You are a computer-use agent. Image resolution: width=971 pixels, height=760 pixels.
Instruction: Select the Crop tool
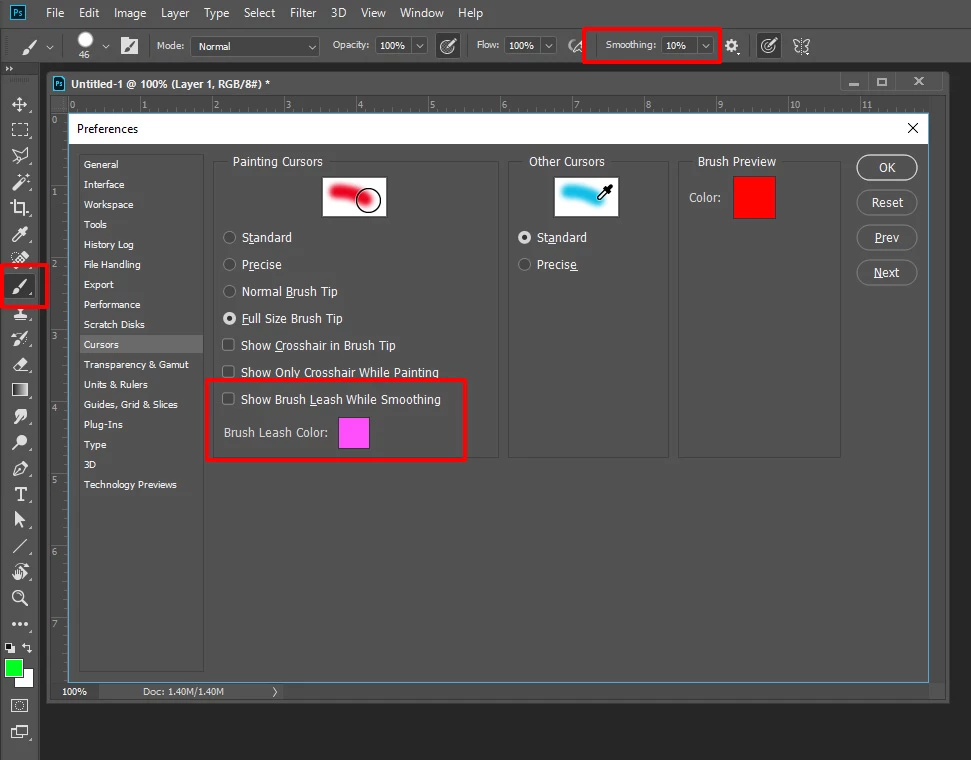(x=20, y=207)
